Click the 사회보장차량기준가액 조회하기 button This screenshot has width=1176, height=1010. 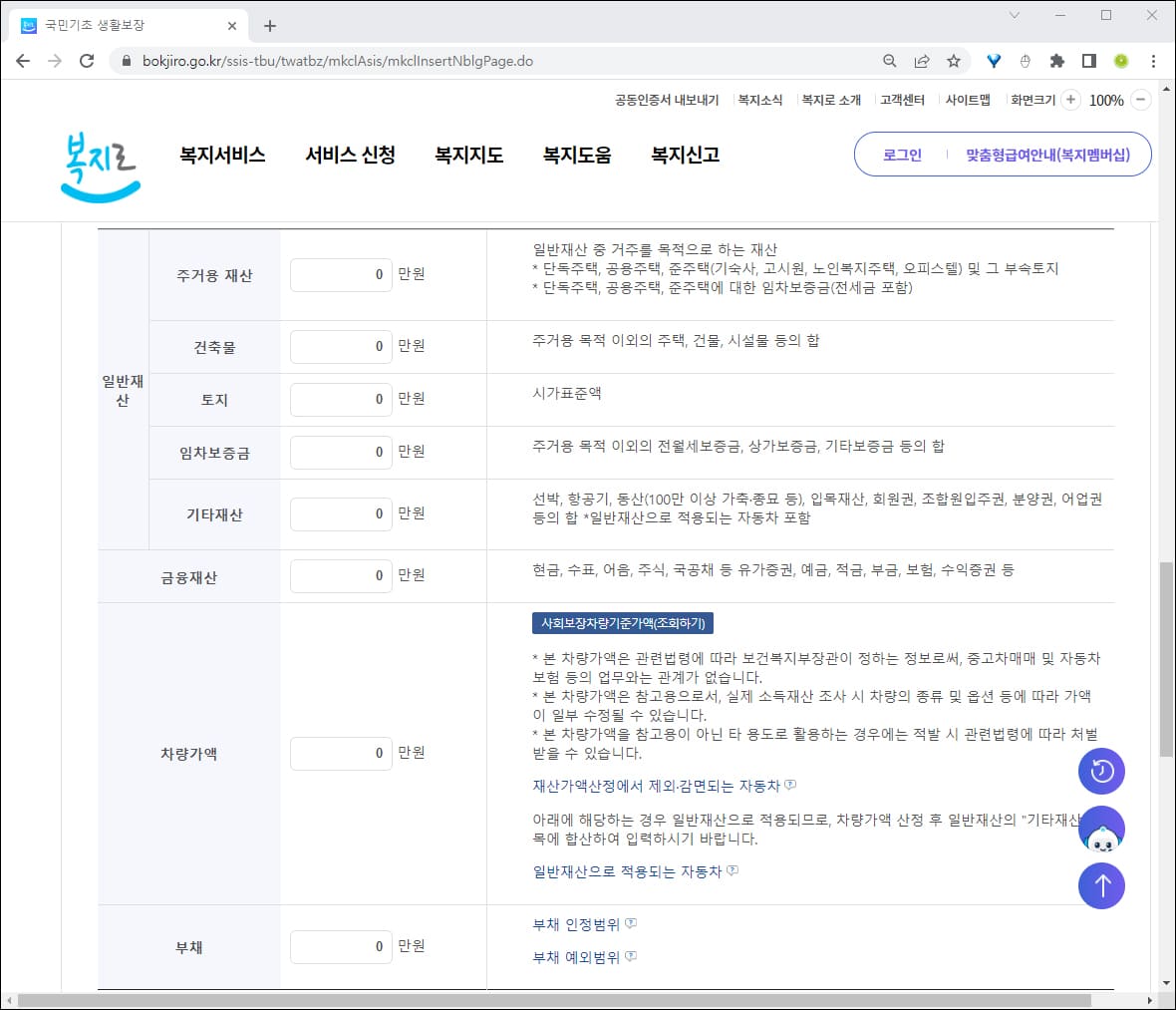coord(623,622)
